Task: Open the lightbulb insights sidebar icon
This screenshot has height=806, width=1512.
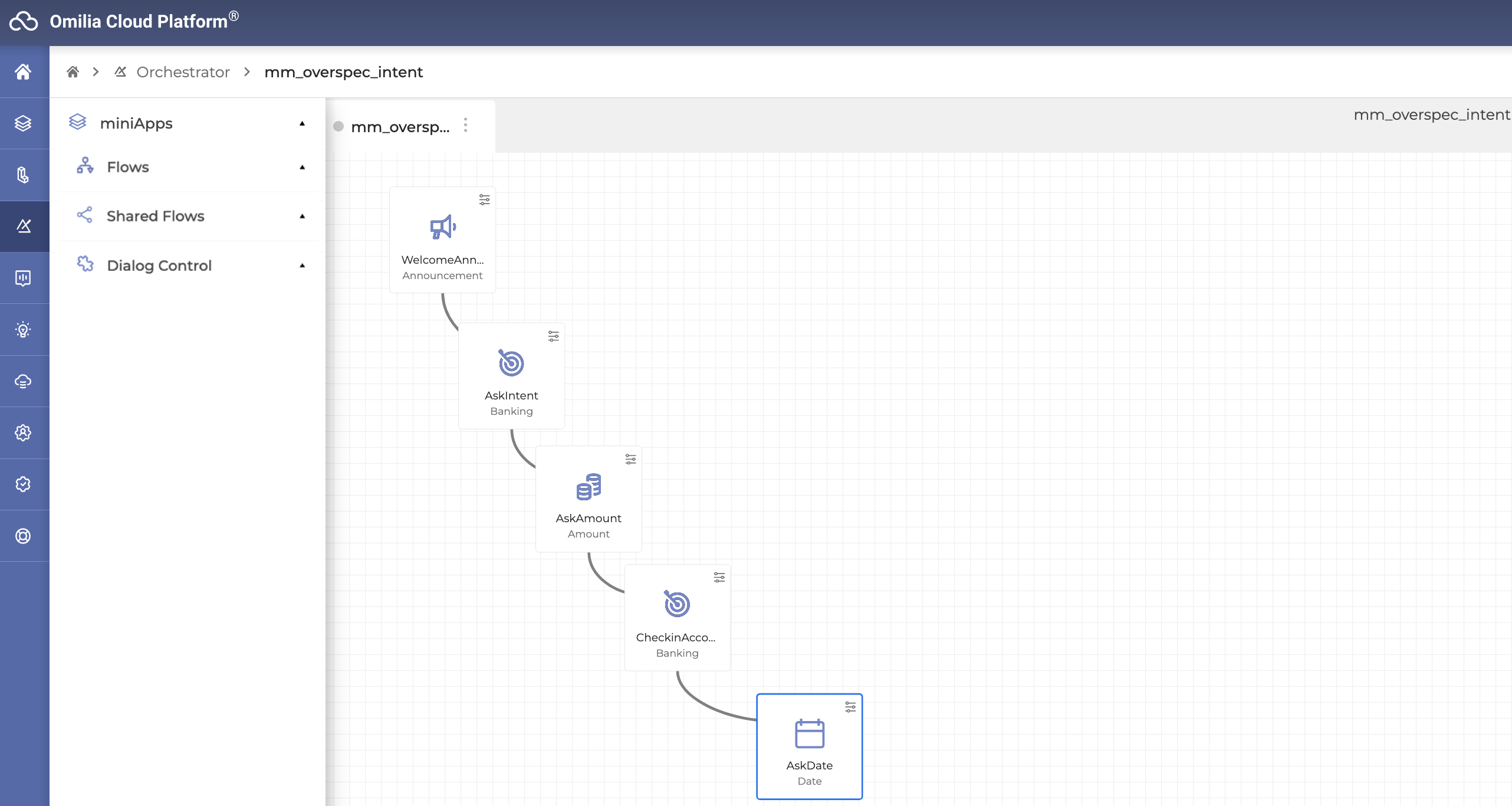Action: (x=24, y=329)
